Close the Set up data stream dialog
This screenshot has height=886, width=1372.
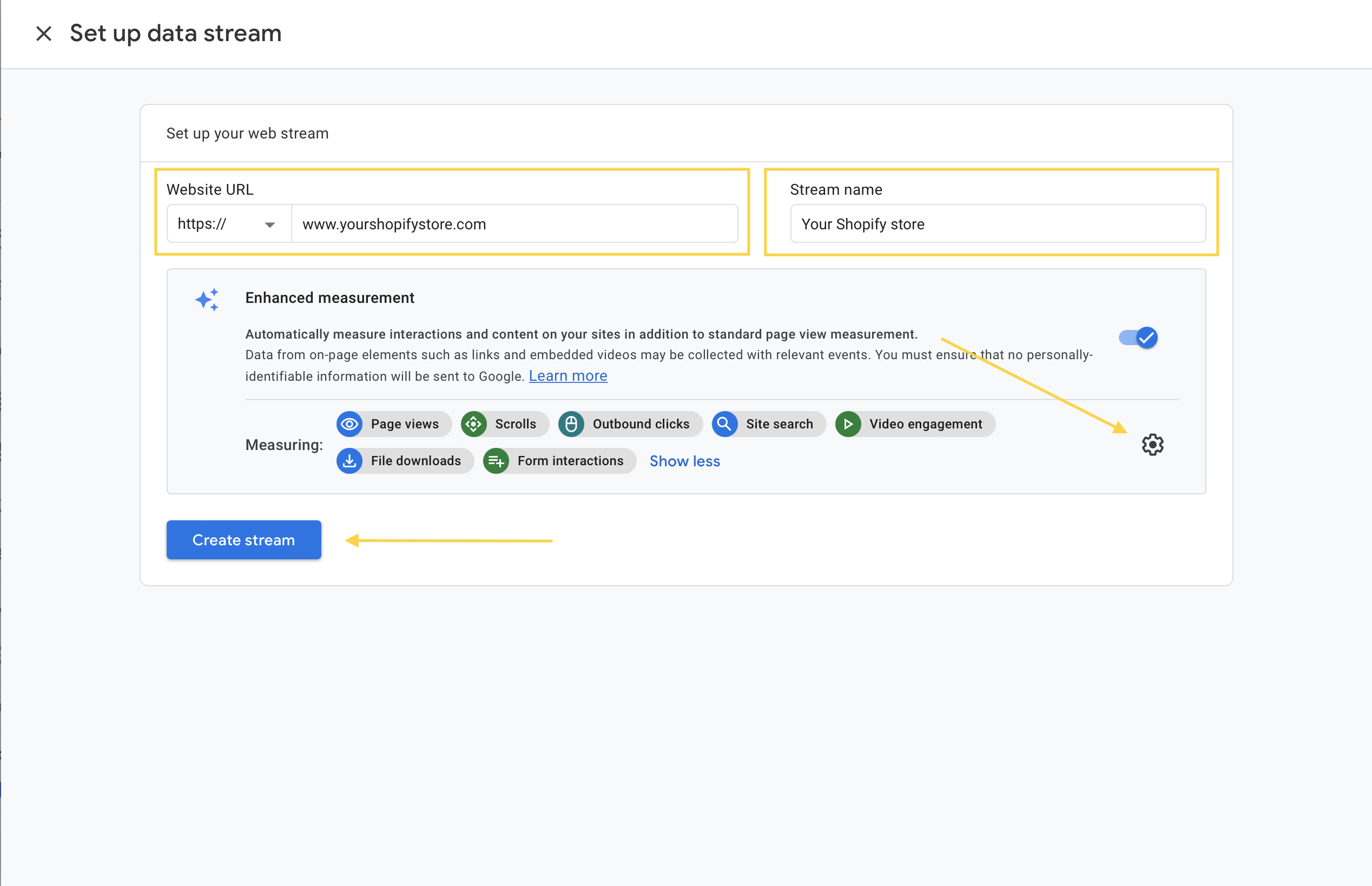coord(44,34)
